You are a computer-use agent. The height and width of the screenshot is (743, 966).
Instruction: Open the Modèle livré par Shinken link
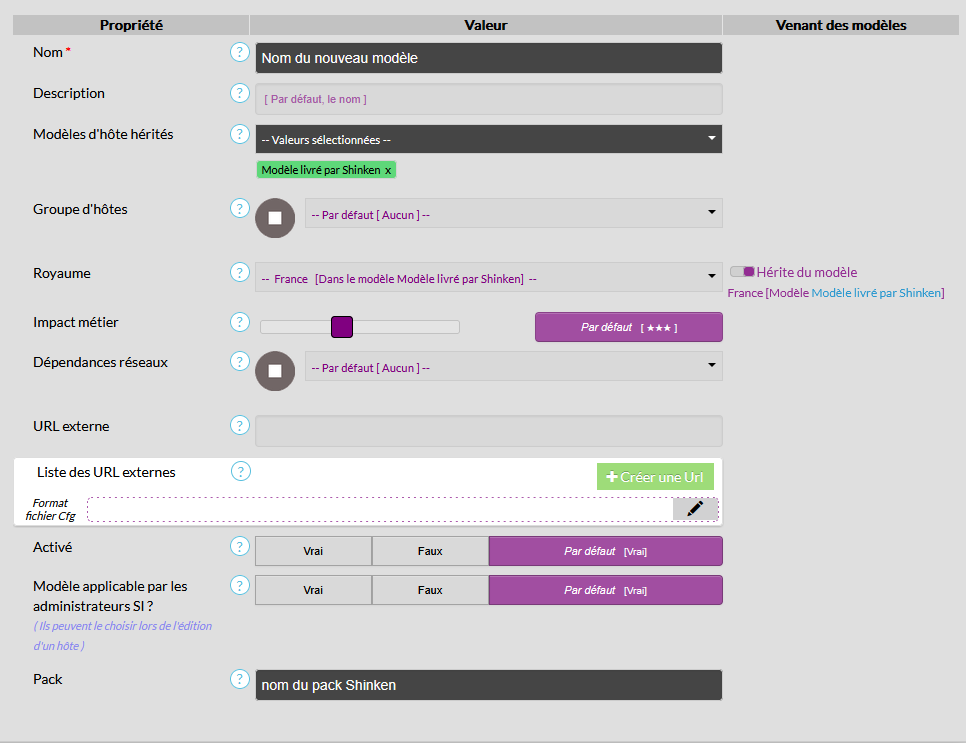coord(876,293)
